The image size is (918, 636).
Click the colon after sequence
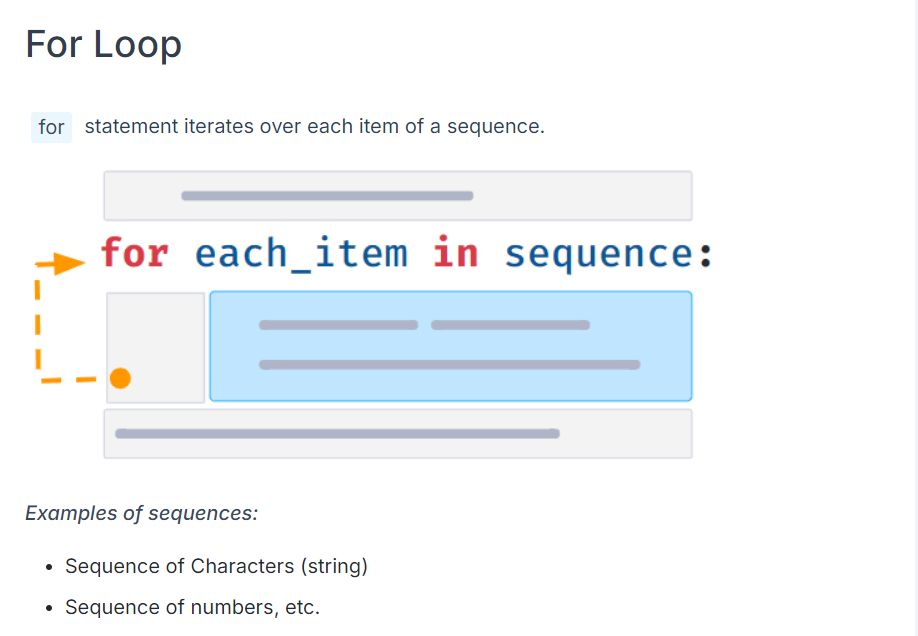705,255
